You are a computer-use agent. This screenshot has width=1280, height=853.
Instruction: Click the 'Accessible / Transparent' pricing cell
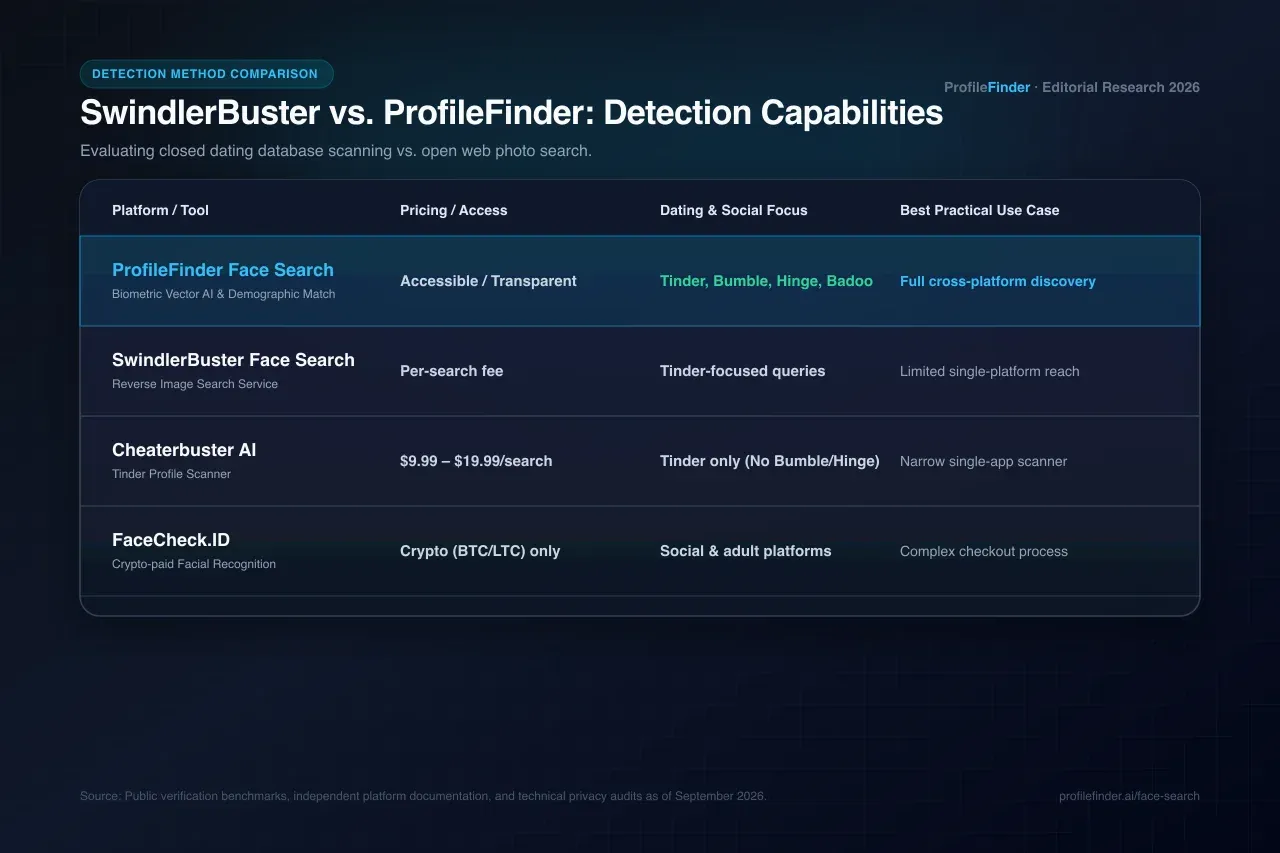(488, 281)
